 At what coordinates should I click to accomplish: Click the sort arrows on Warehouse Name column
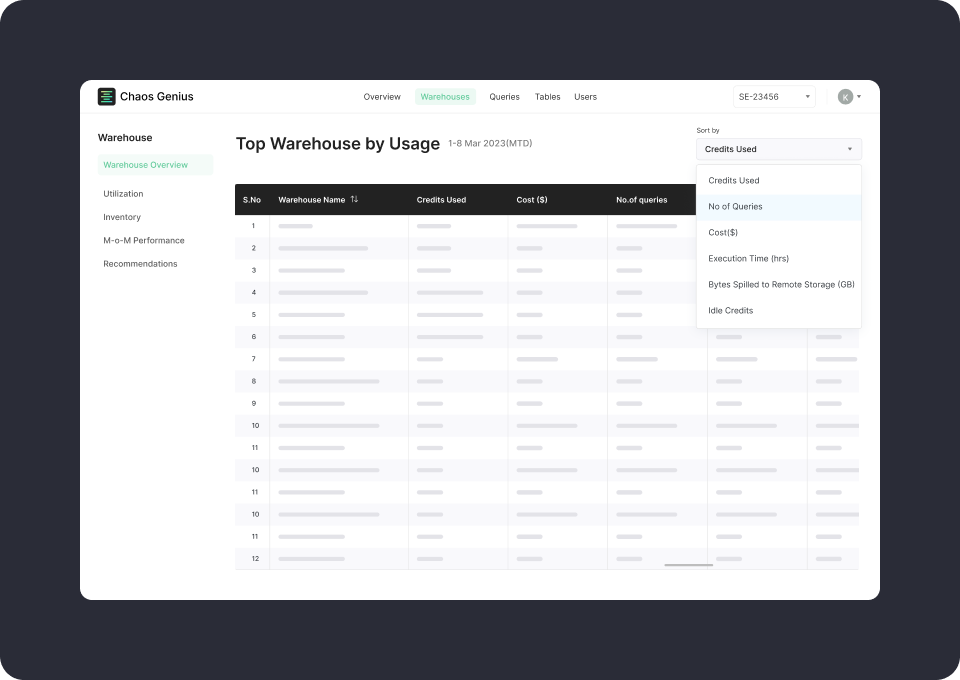[355, 200]
